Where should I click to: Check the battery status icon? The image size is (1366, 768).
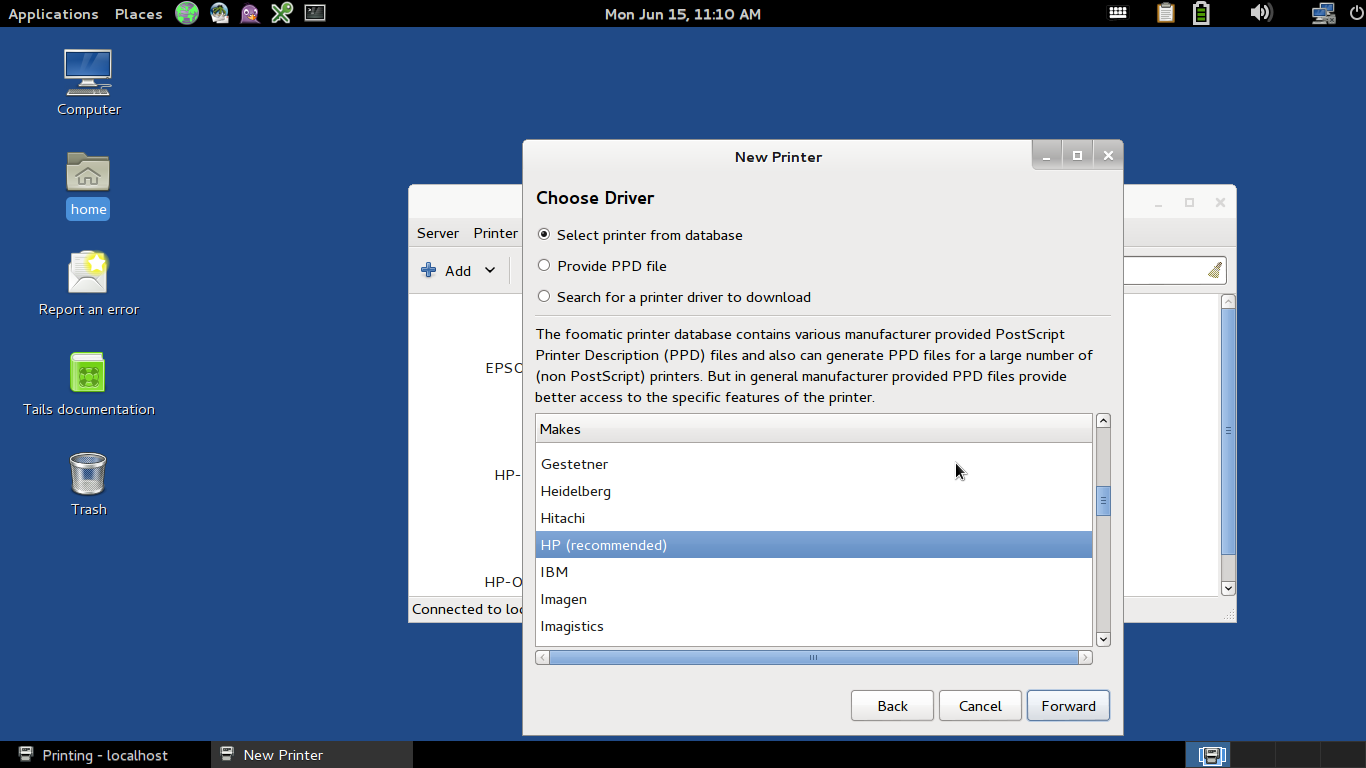(1201, 13)
